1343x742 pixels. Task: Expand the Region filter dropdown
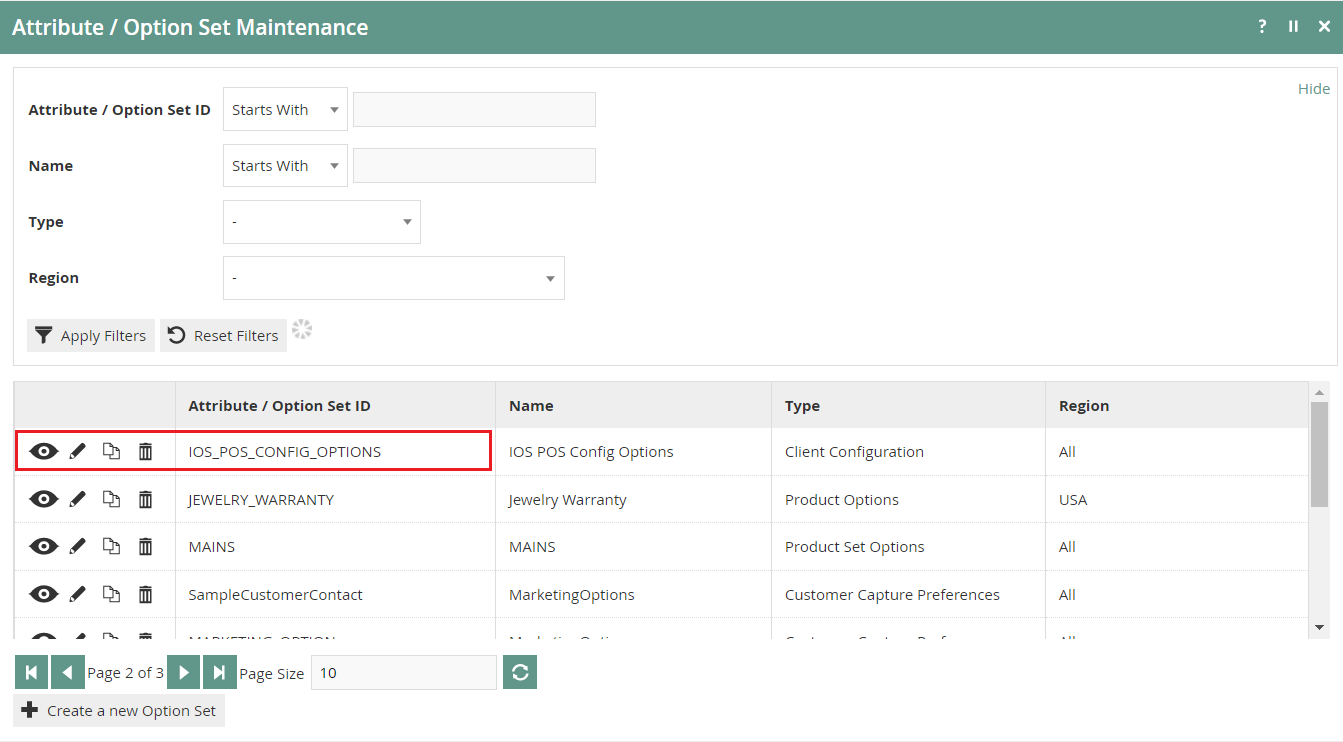(393, 277)
